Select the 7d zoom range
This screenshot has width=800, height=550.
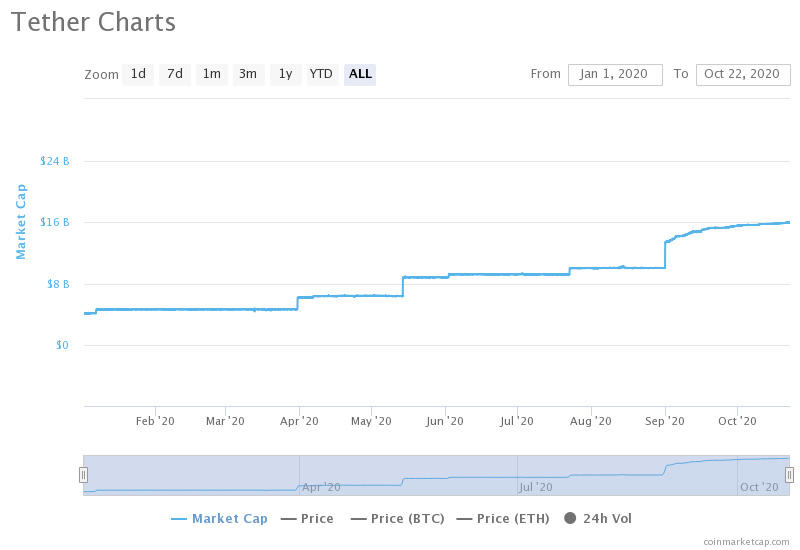tap(175, 74)
